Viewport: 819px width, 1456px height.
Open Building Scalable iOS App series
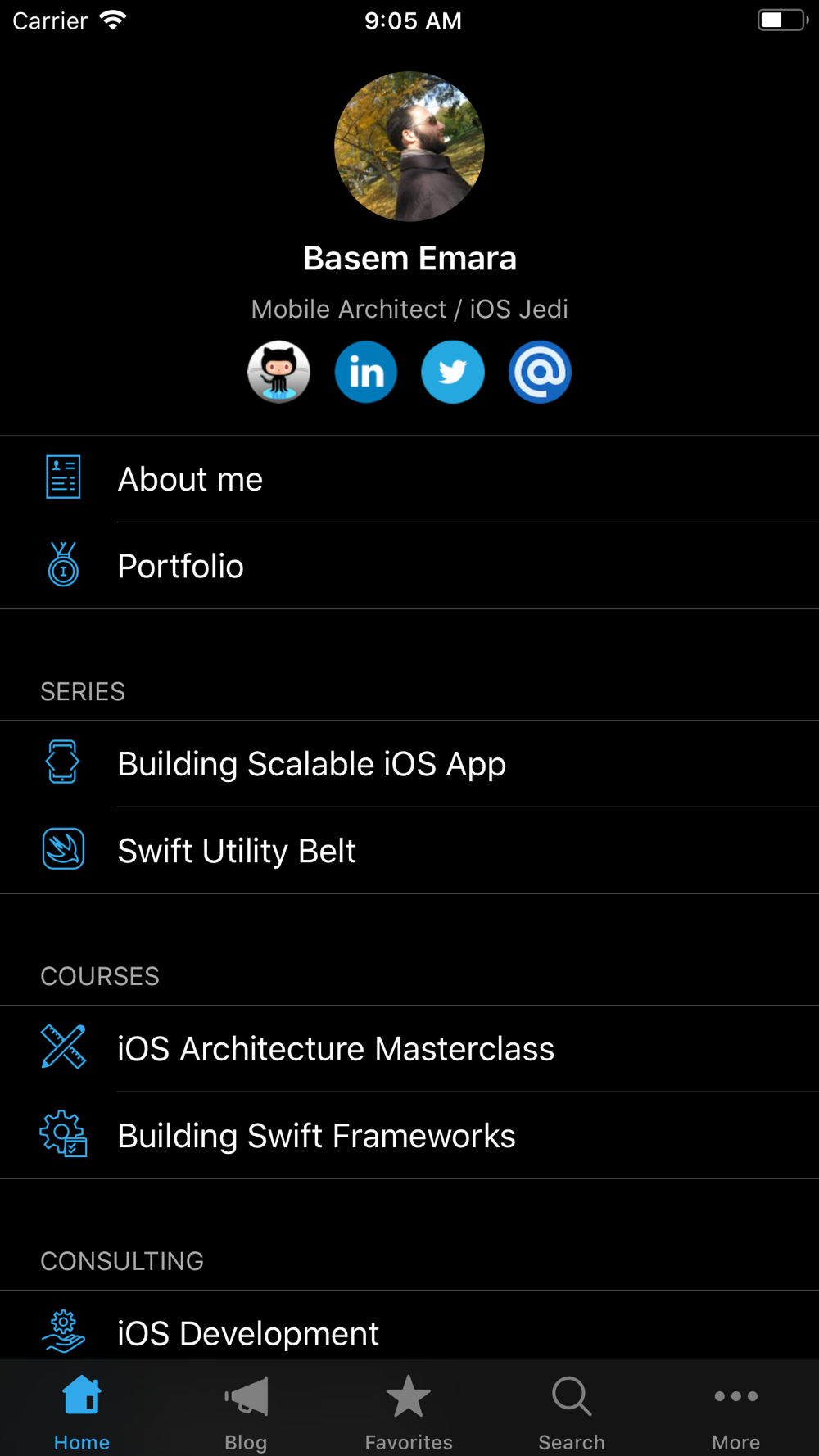pos(311,764)
